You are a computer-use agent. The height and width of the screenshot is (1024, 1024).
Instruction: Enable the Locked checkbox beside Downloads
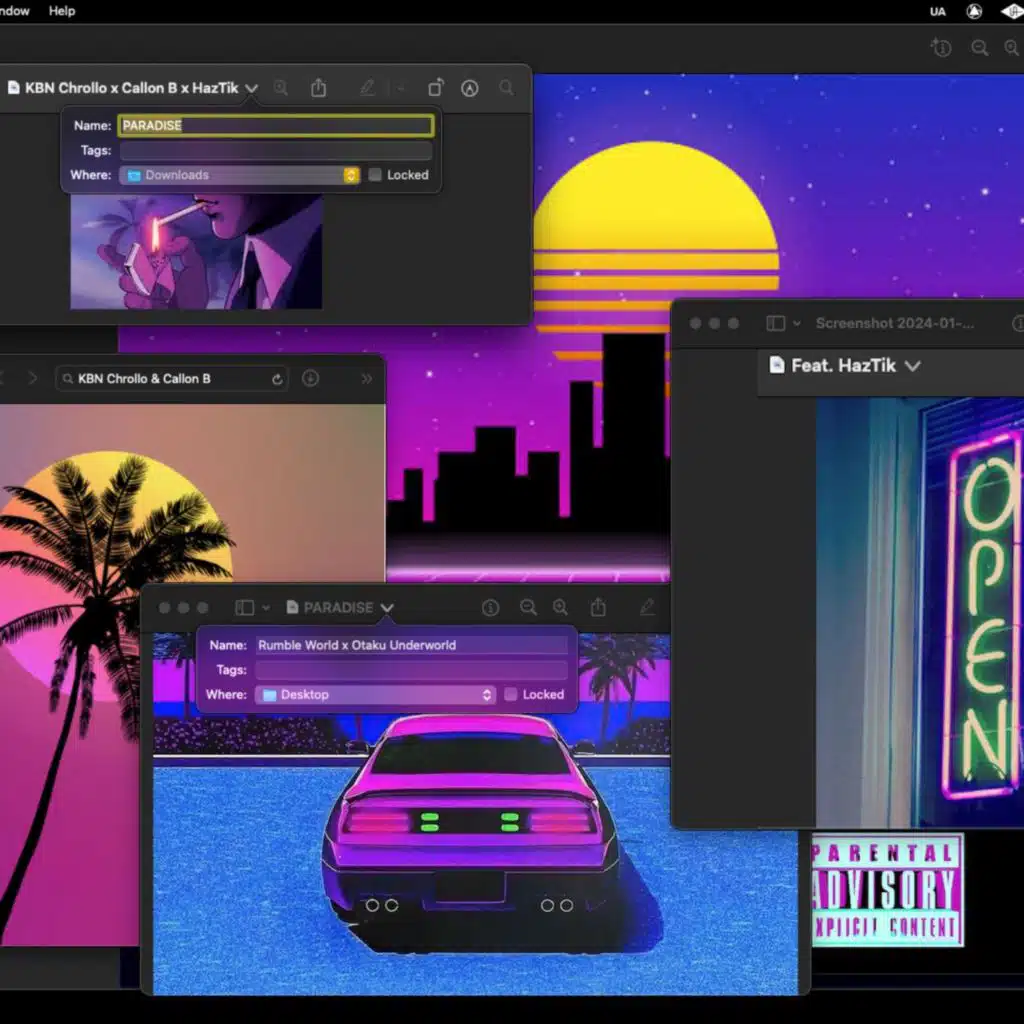[375, 174]
